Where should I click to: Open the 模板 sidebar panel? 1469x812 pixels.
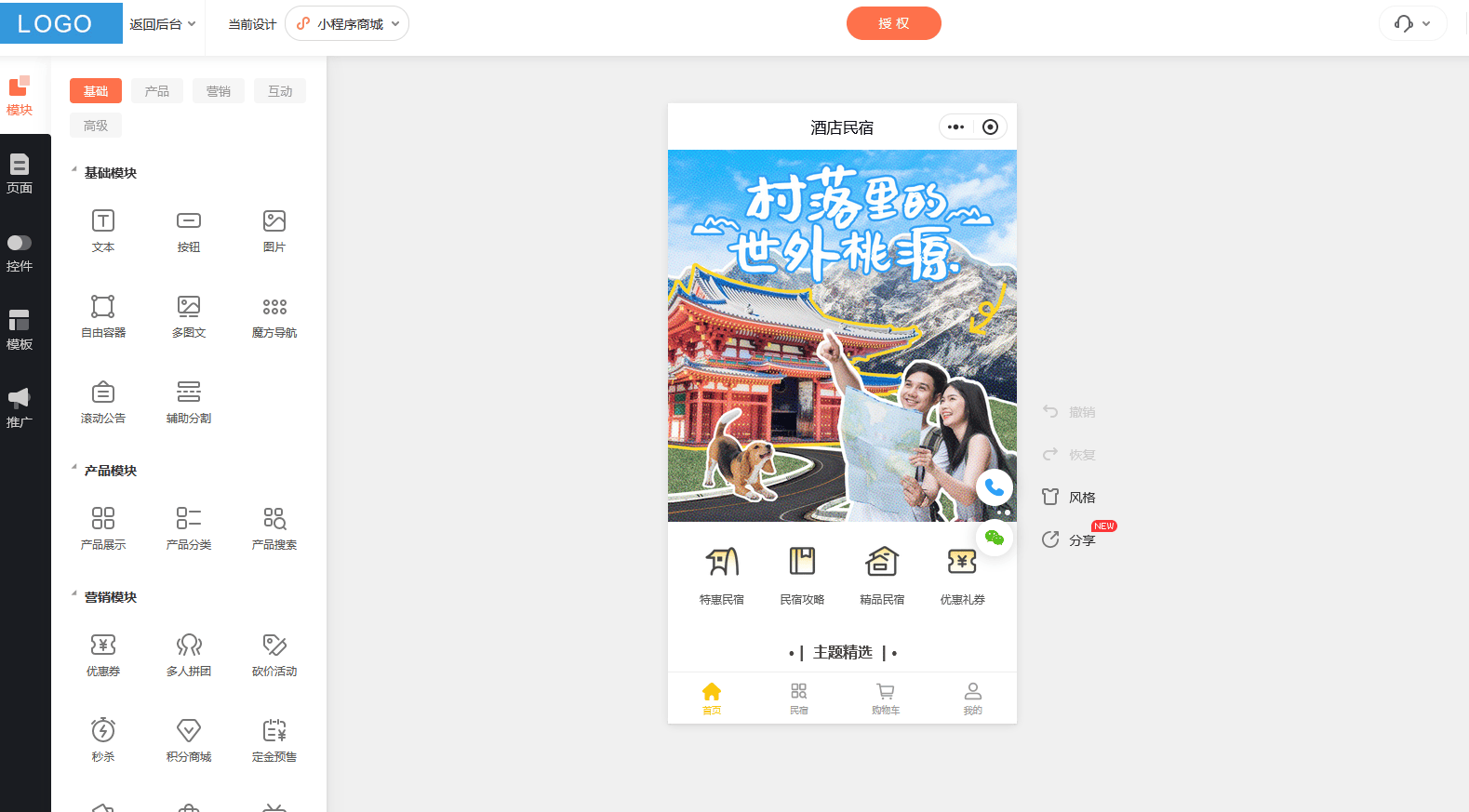pyautogui.click(x=20, y=330)
